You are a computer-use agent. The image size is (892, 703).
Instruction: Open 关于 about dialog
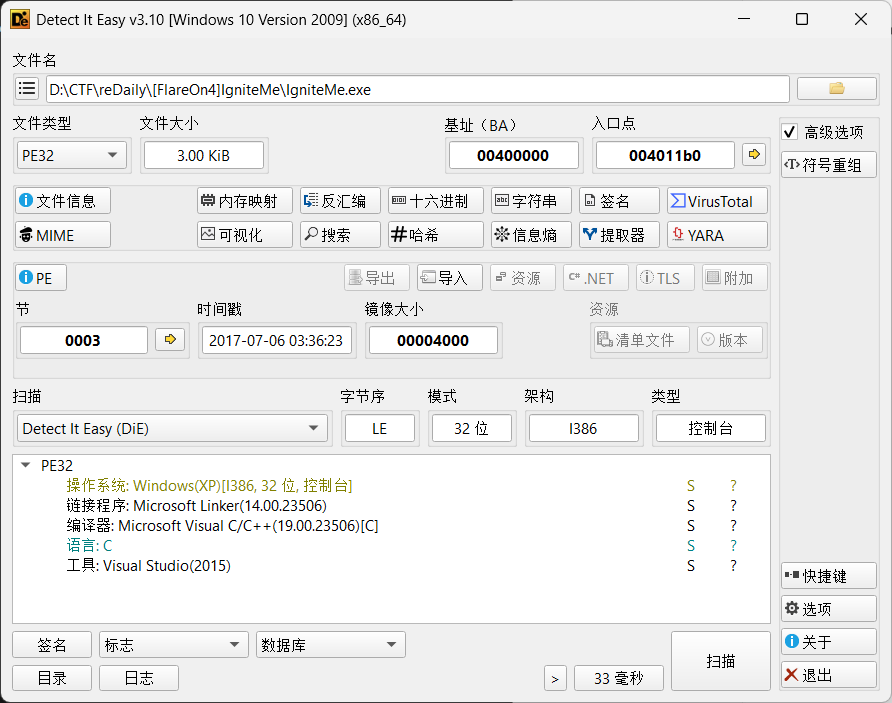click(x=828, y=642)
